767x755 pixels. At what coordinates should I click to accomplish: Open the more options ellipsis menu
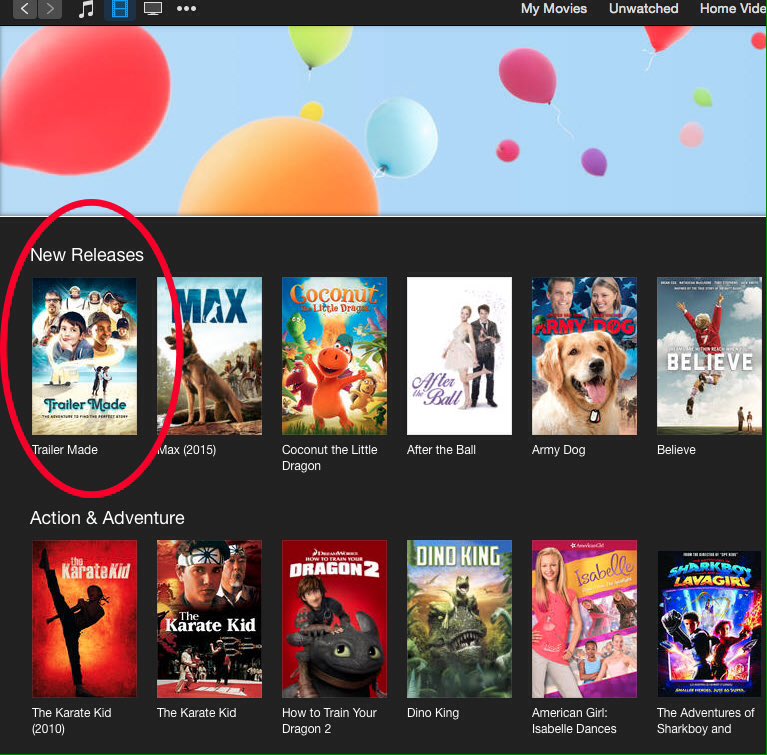(x=186, y=8)
